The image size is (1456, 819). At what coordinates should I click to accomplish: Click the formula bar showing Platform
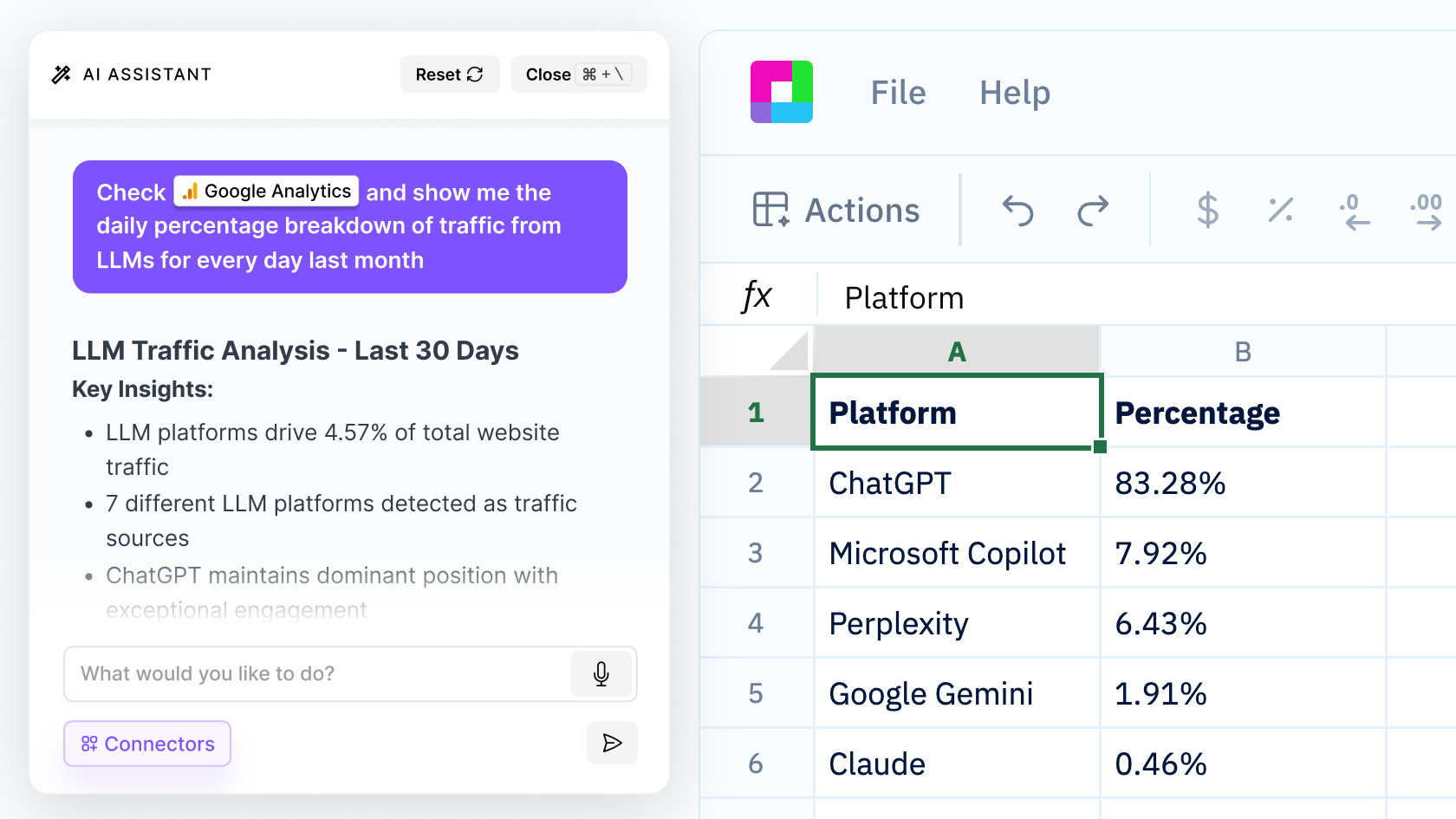point(1137,297)
